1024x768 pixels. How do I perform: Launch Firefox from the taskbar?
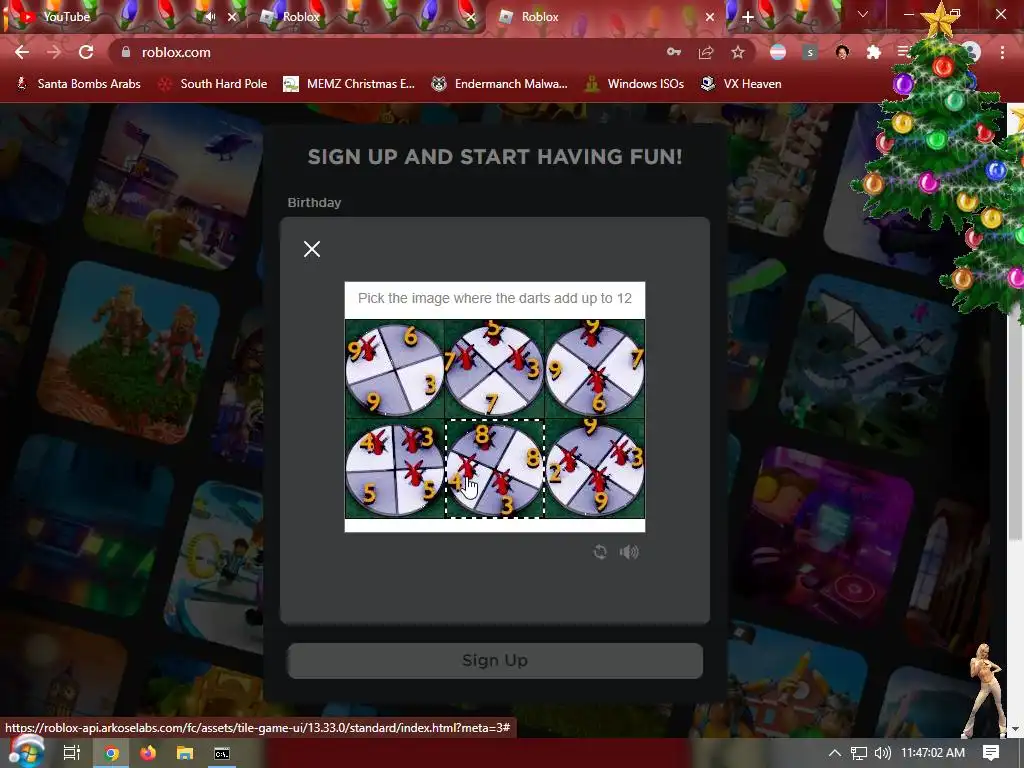pyautogui.click(x=148, y=754)
